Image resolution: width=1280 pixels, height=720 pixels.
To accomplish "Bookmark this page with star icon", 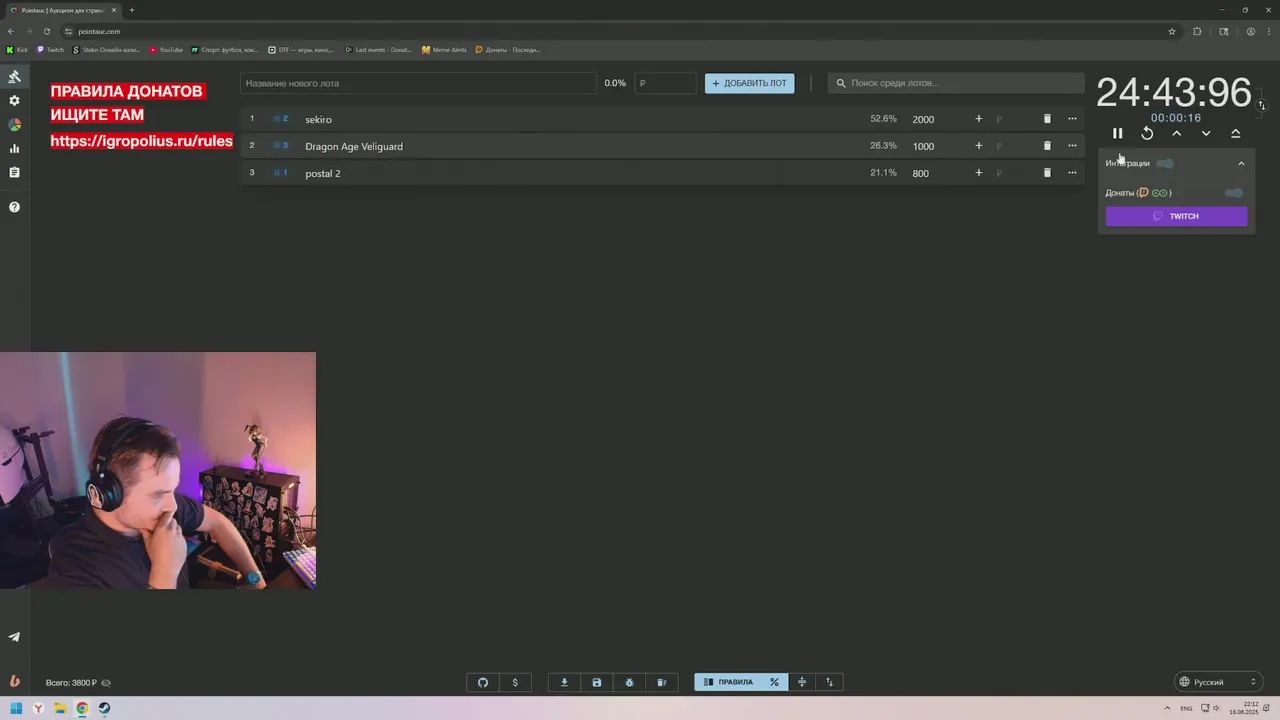I will (x=1172, y=31).
